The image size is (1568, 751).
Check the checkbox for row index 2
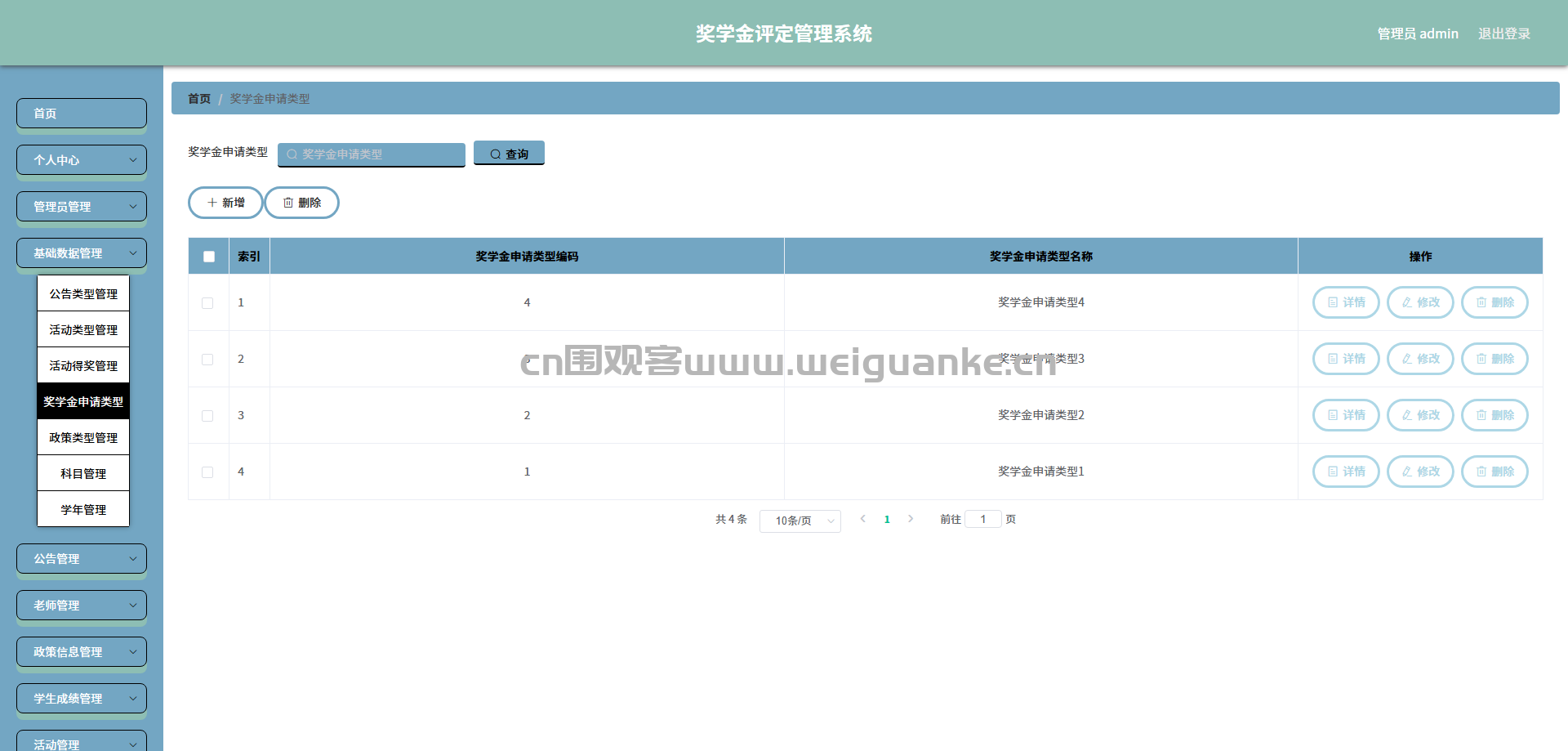coord(207,360)
